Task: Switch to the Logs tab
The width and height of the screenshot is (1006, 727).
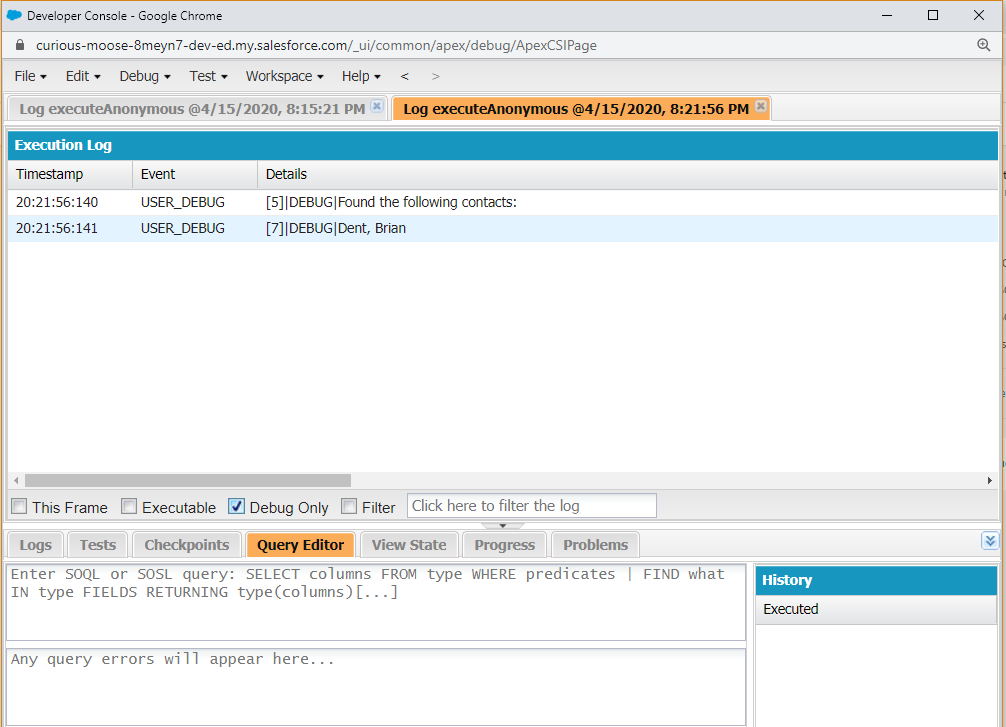Action: [35, 545]
